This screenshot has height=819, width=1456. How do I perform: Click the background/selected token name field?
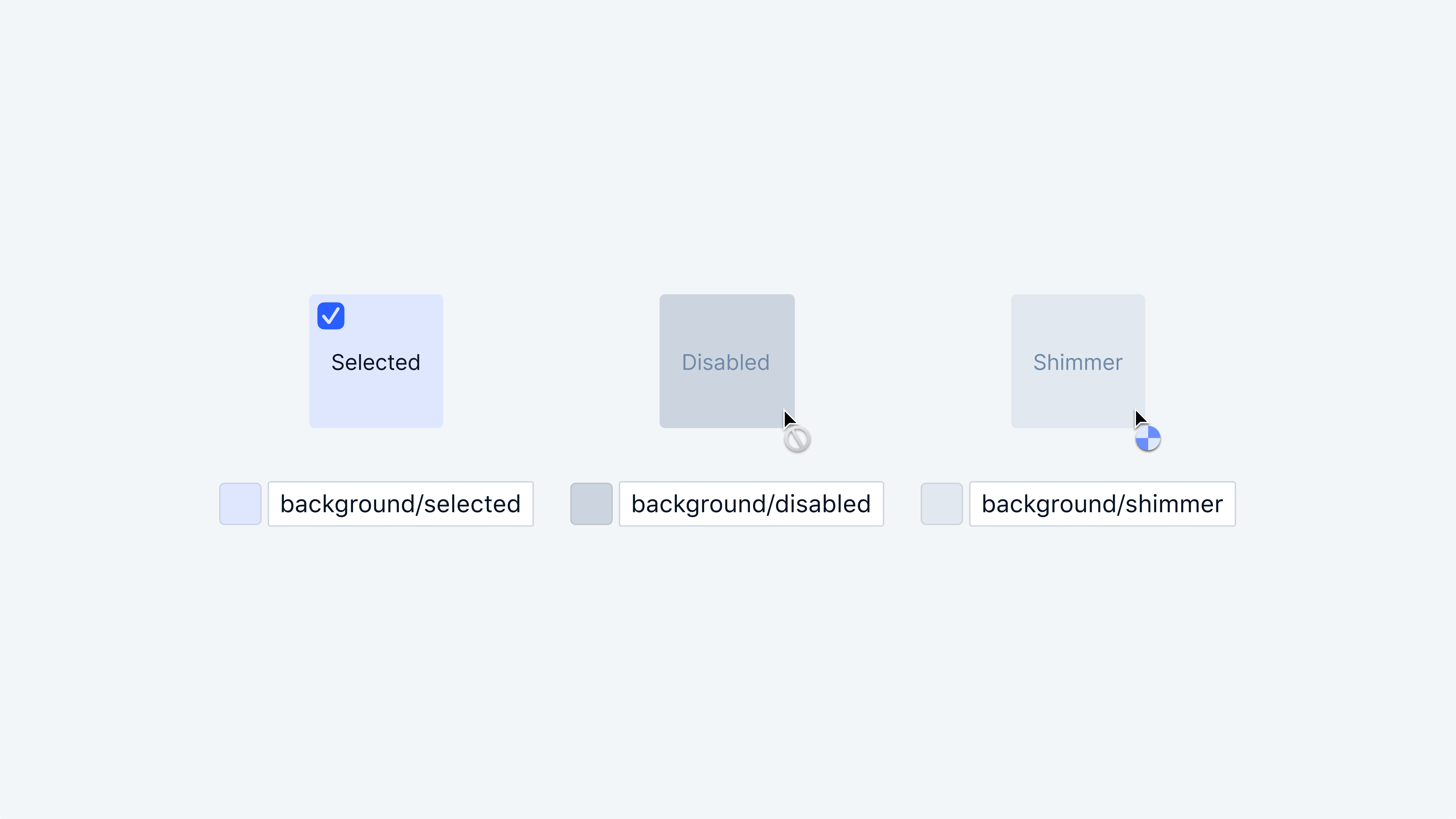[x=400, y=504]
